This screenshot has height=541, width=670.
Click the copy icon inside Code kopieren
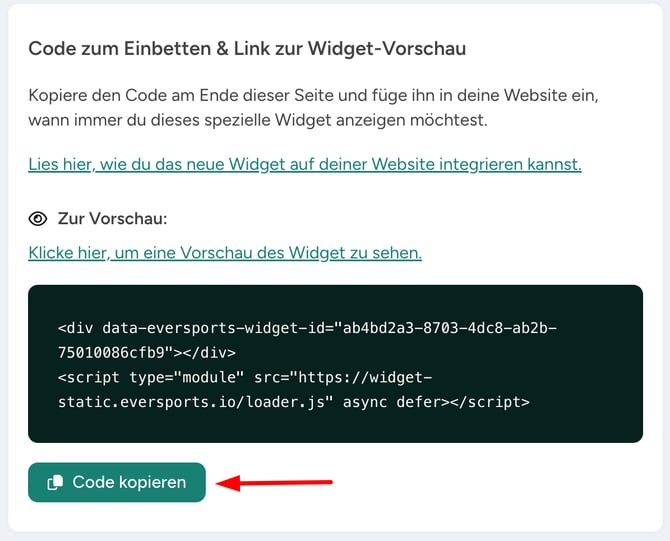click(54, 482)
